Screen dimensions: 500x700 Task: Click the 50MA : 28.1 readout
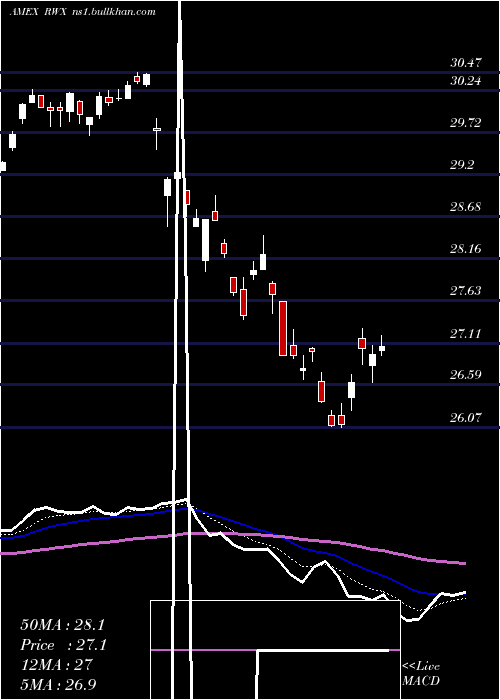coord(62,625)
